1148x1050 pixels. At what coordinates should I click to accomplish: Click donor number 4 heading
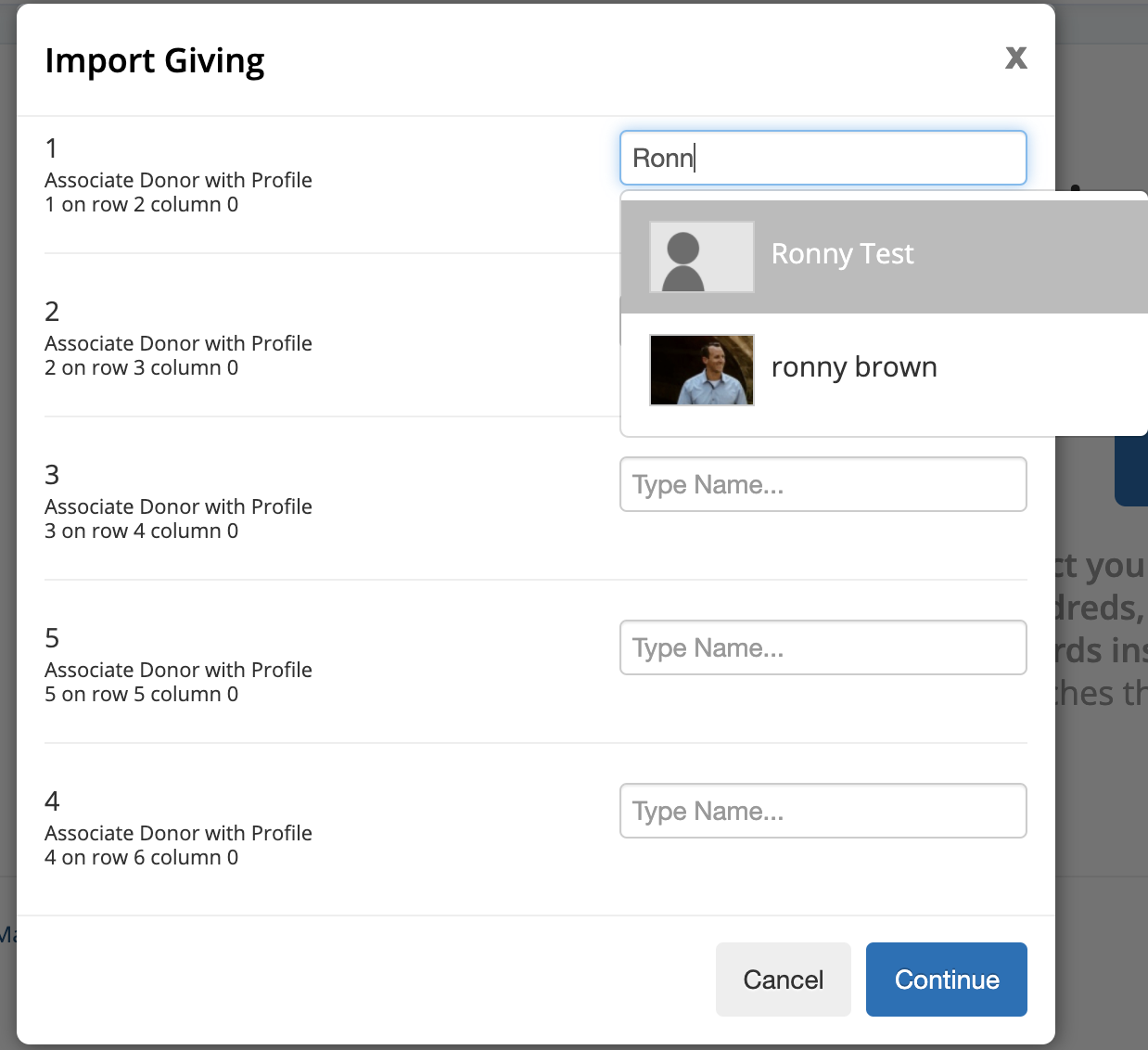(x=52, y=801)
